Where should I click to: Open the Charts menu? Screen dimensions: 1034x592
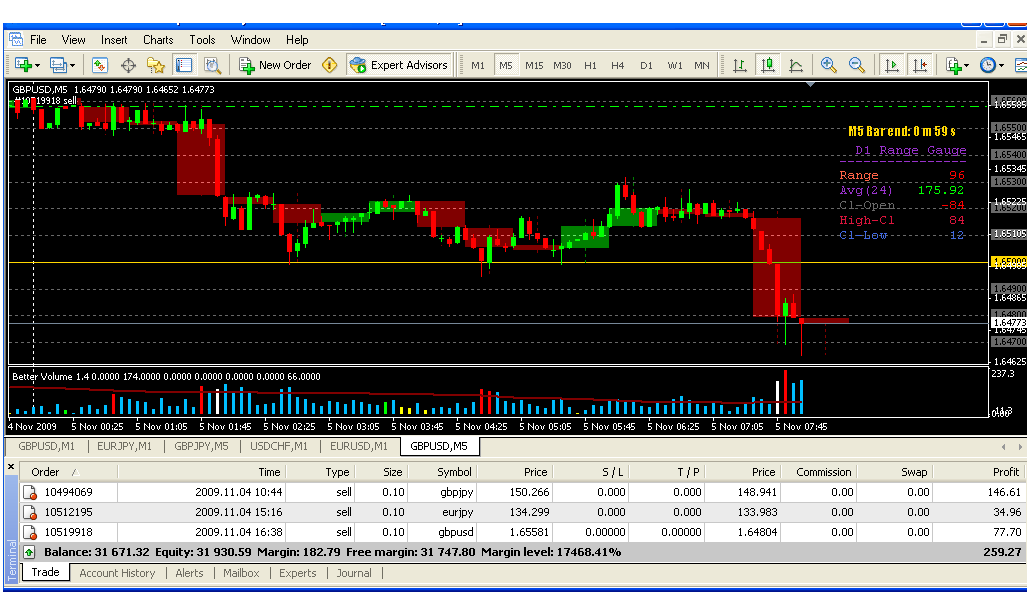click(158, 40)
